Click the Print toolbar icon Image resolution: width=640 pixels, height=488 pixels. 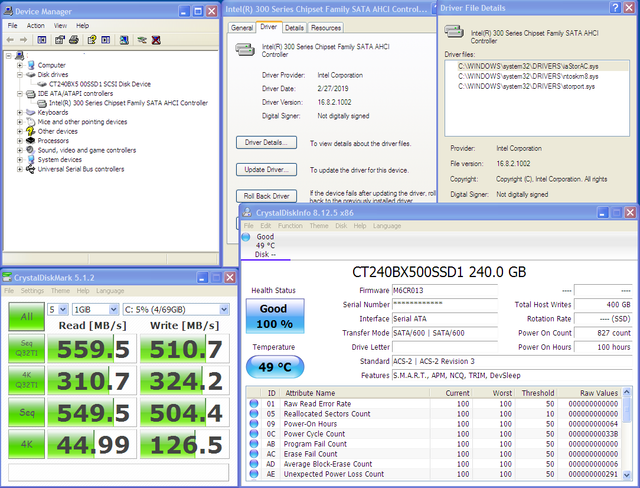(x=74, y=40)
